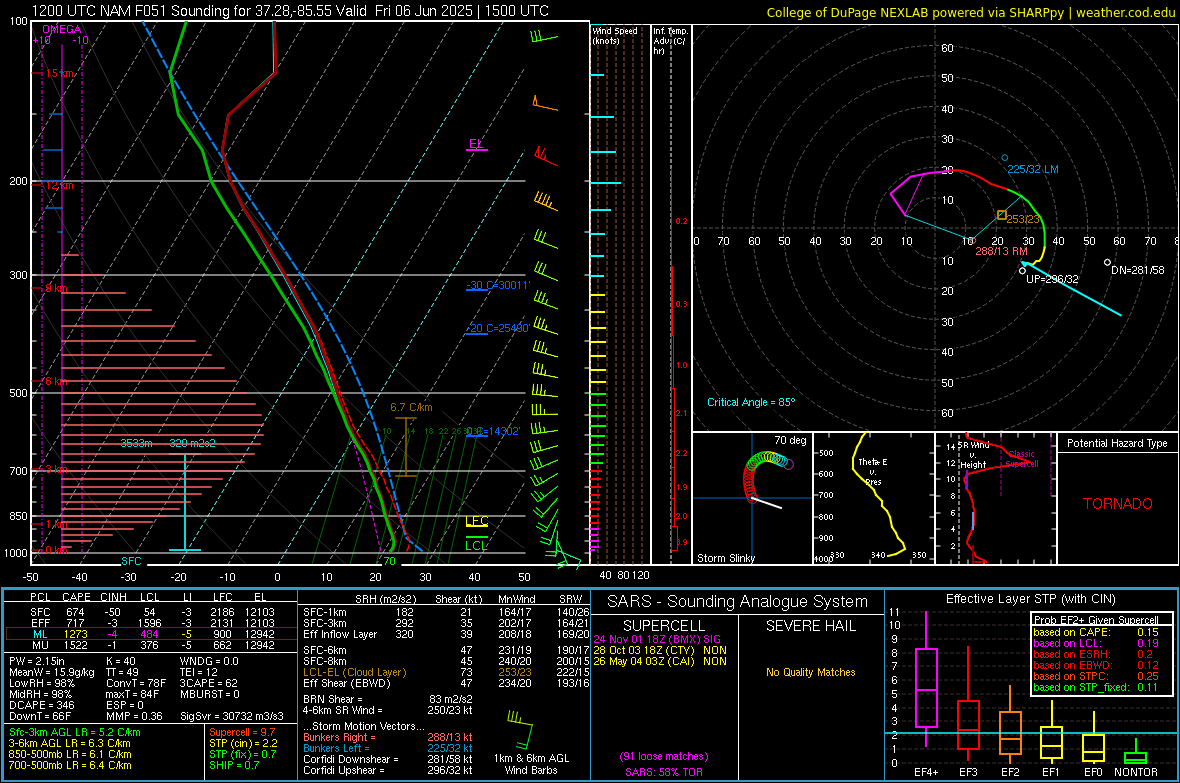This screenshot has height=783, width=1180.
Task: Click the cyan SFC label below skew-T
Action: (x=131, y=561)
